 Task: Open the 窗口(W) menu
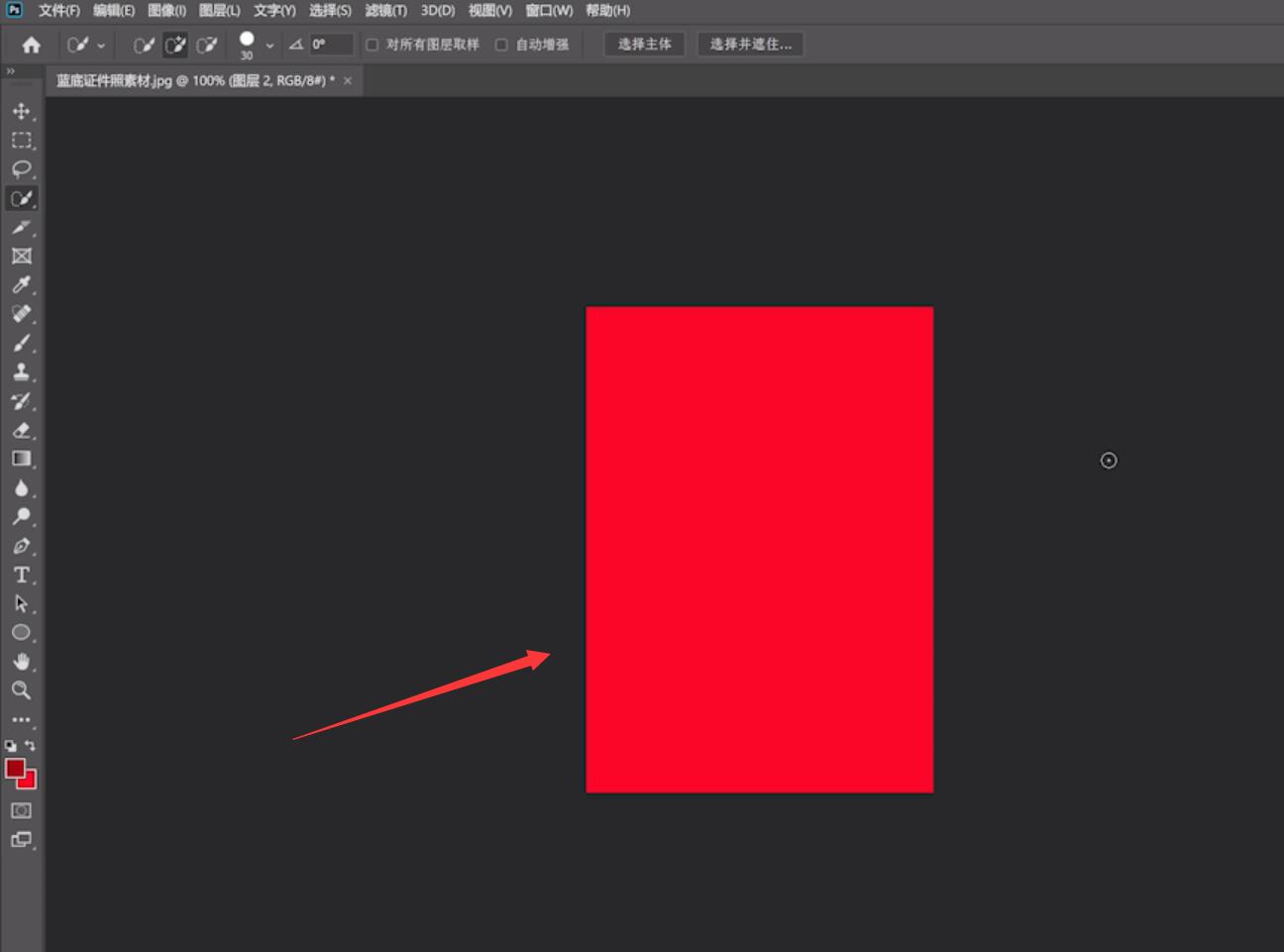coord(549,10)
